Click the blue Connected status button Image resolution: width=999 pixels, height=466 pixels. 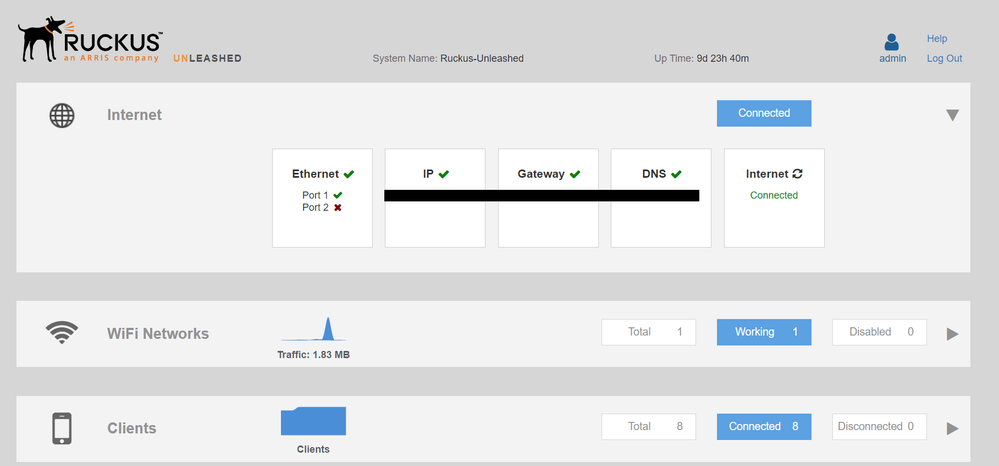764,113
